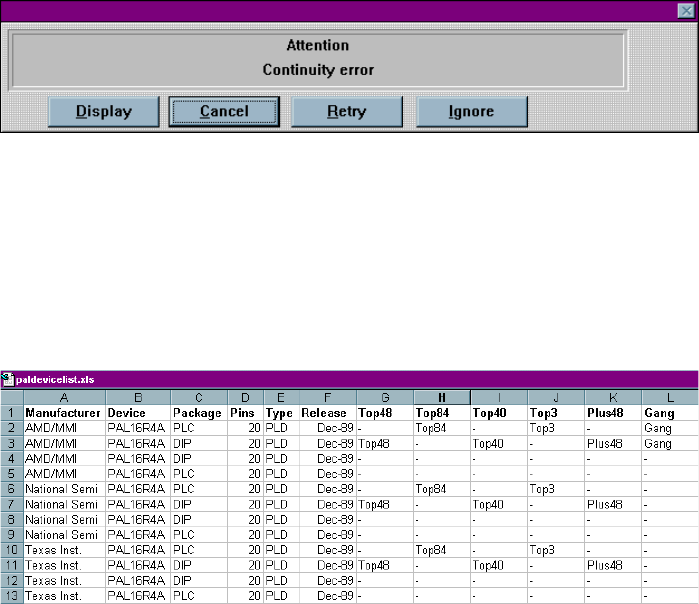699x604 pixels.
Task: Select column I header
Action: [x=499, y=397]
